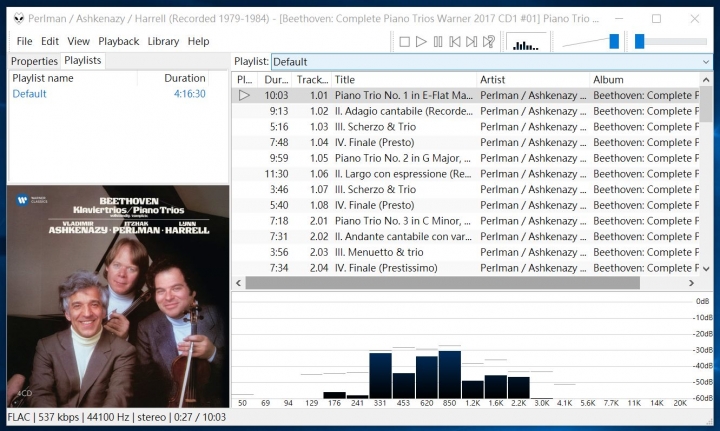
Task: Click the Dur... column header in track list
Action: 275,80
